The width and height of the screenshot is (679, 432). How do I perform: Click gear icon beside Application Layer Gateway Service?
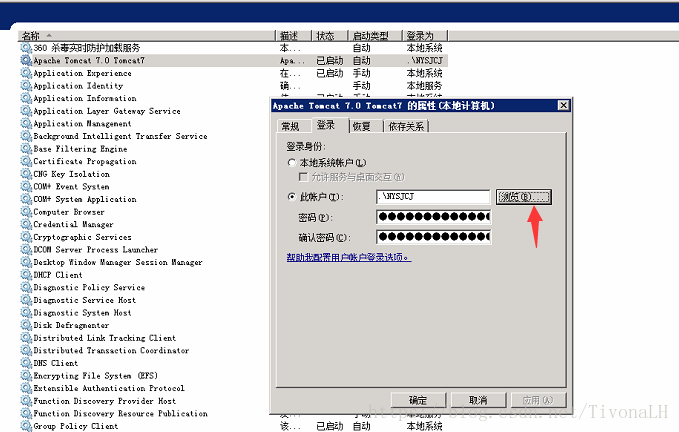(26, 111)
